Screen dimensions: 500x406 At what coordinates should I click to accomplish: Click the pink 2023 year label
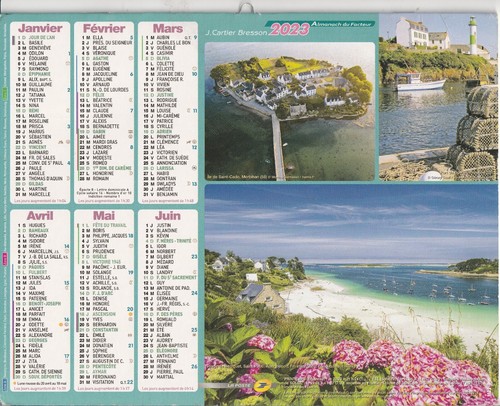[290, 30]
